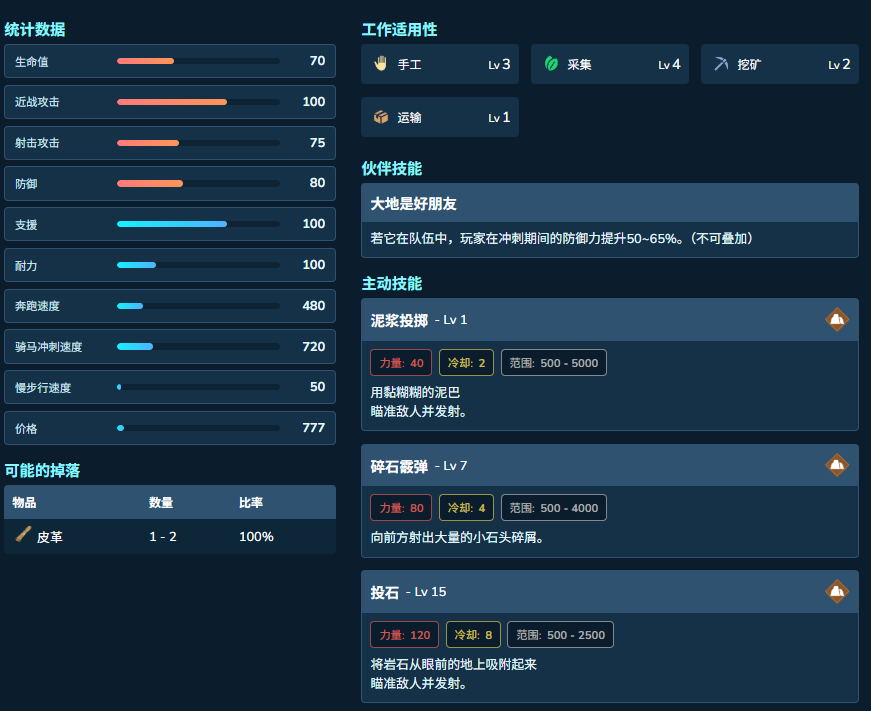Click the 统计数据 section heading
This screenshot has width=871, height=711.
point(35,29)
